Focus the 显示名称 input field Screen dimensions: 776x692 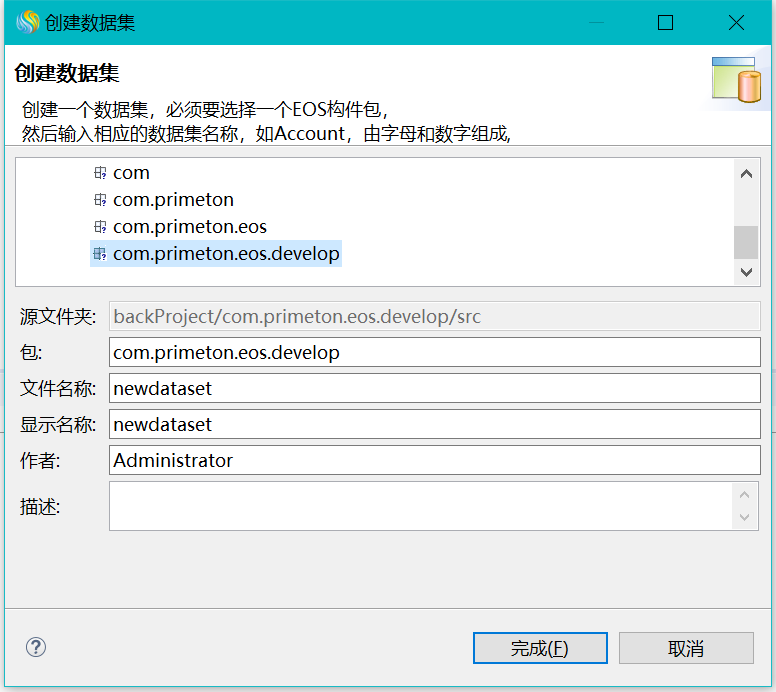pos(434,424)
